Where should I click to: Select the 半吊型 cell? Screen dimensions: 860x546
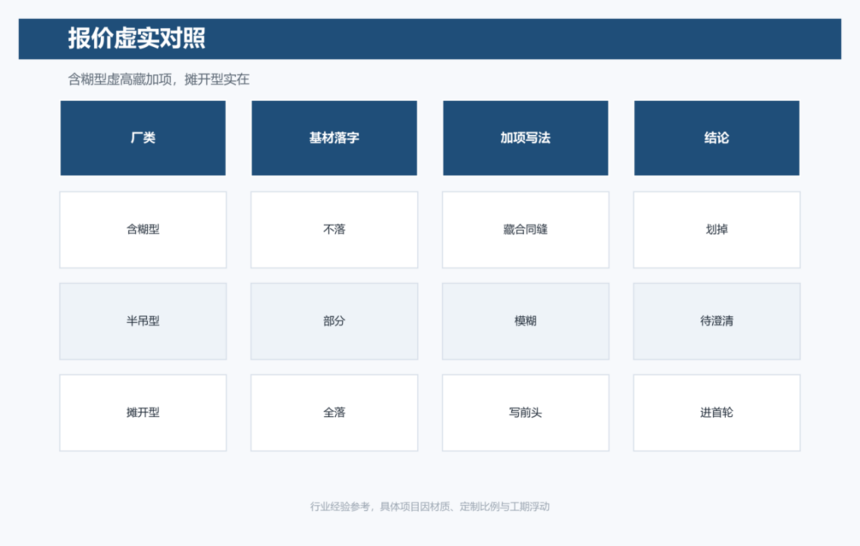click(x=143, y=321)
